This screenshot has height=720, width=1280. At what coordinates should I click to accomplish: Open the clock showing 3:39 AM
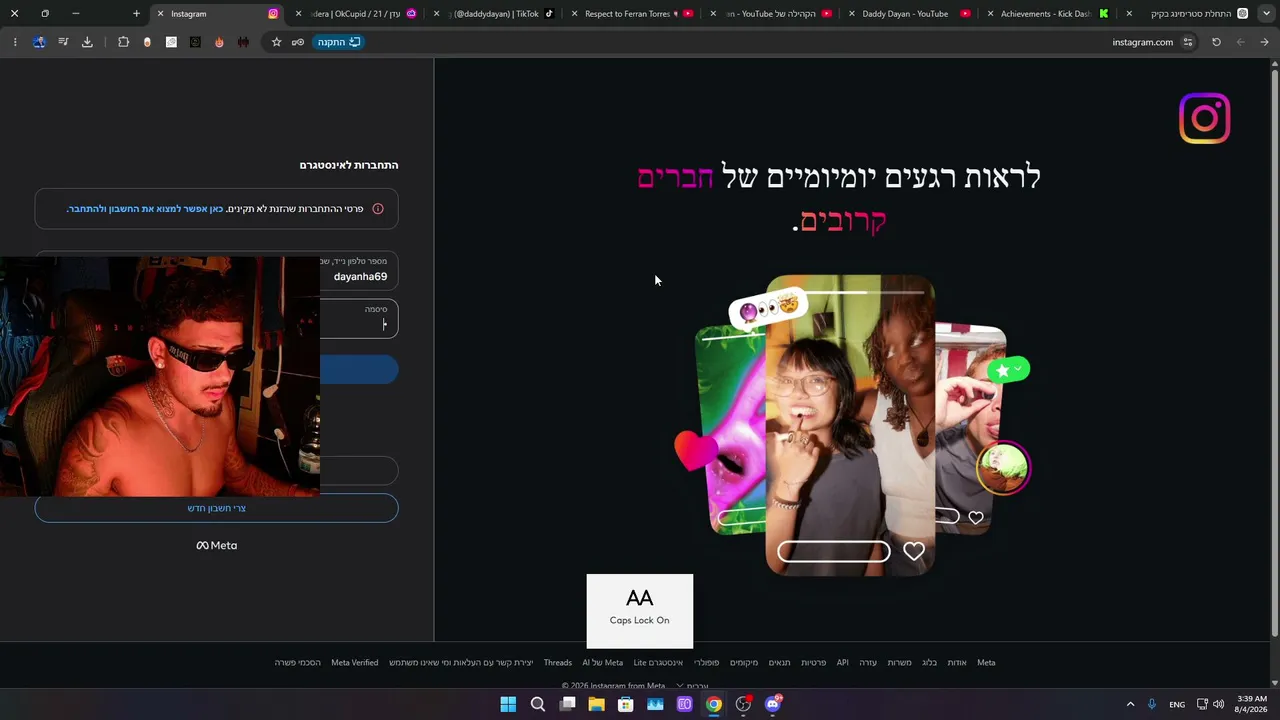1252,704
